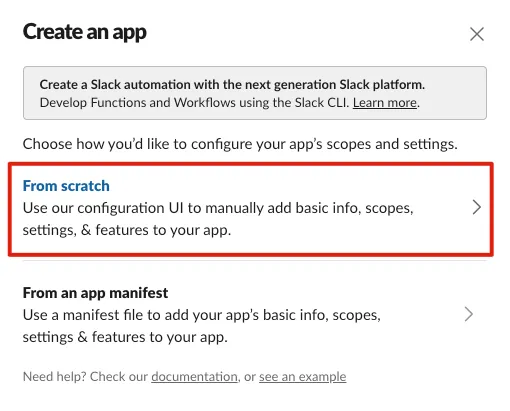Click the Develop Functions and Workflows sentence

point(194,103)
